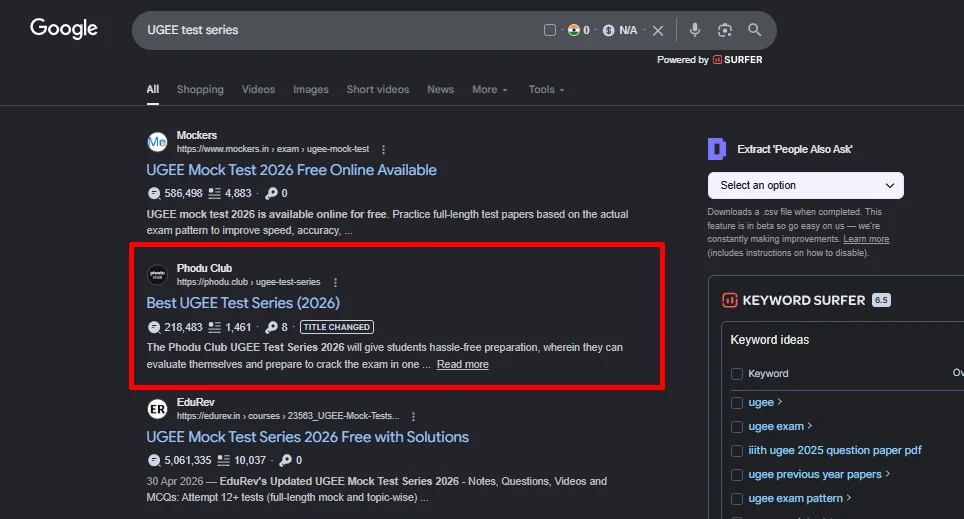Open three-dot menu for EduRev result
This screenshot has width=964, height=519.
[x=413, y=416]
